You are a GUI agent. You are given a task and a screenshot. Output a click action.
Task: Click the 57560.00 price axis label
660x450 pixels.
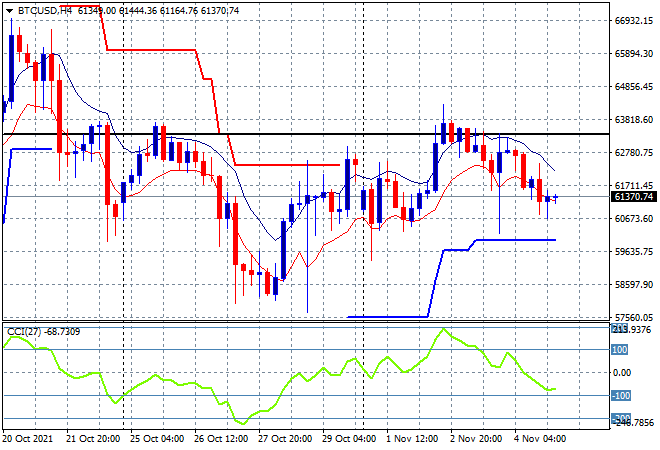(x=632, y=317)
